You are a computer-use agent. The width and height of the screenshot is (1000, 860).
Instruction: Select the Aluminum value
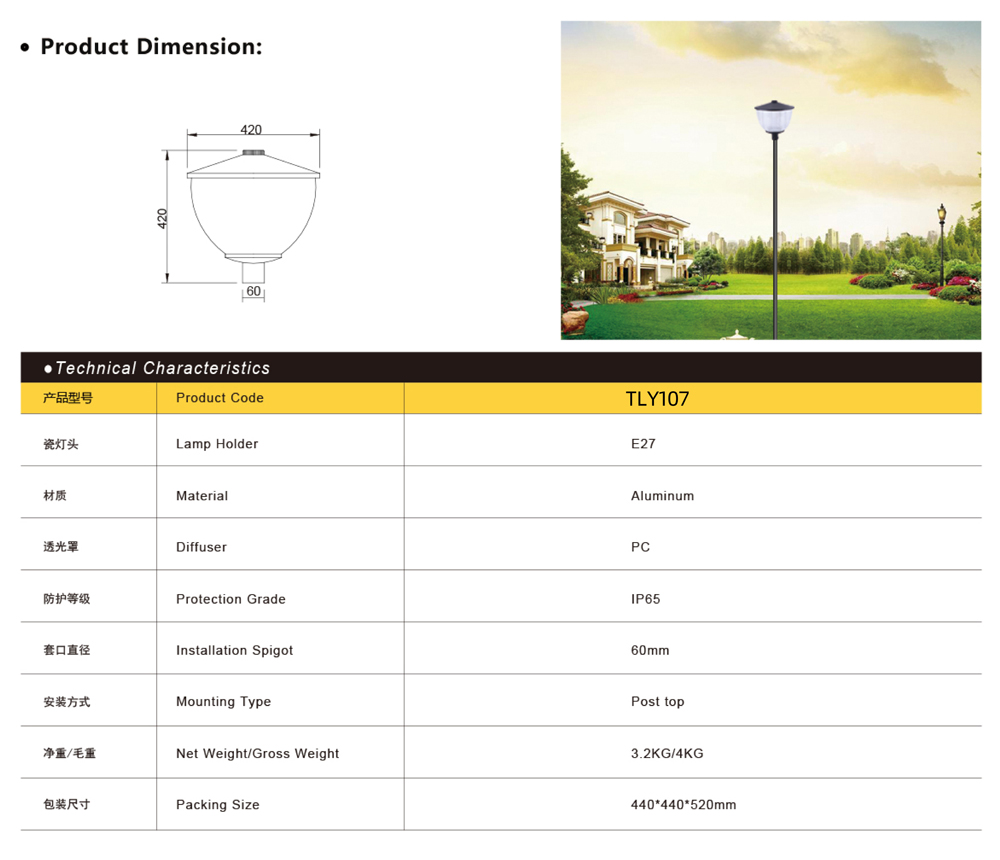coord(662,496)
